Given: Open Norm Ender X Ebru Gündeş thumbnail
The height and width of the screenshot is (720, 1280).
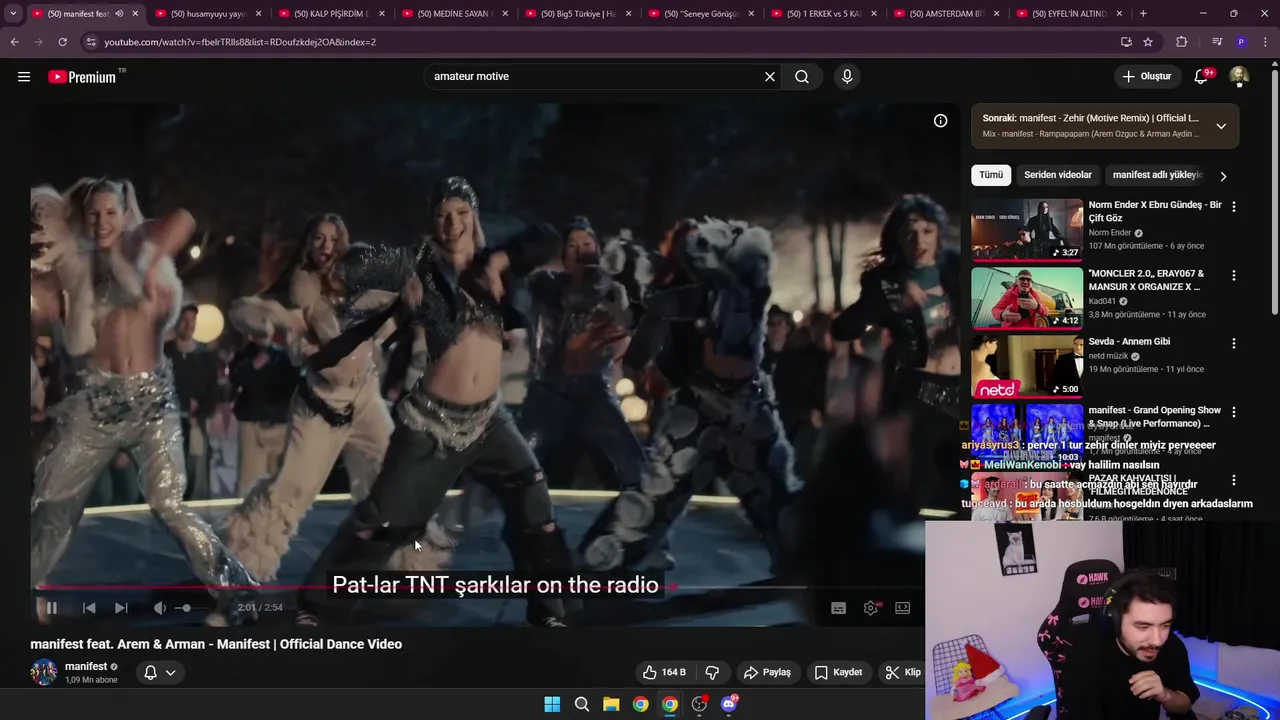Looking at the screenshot, I should pos(1027,229).
